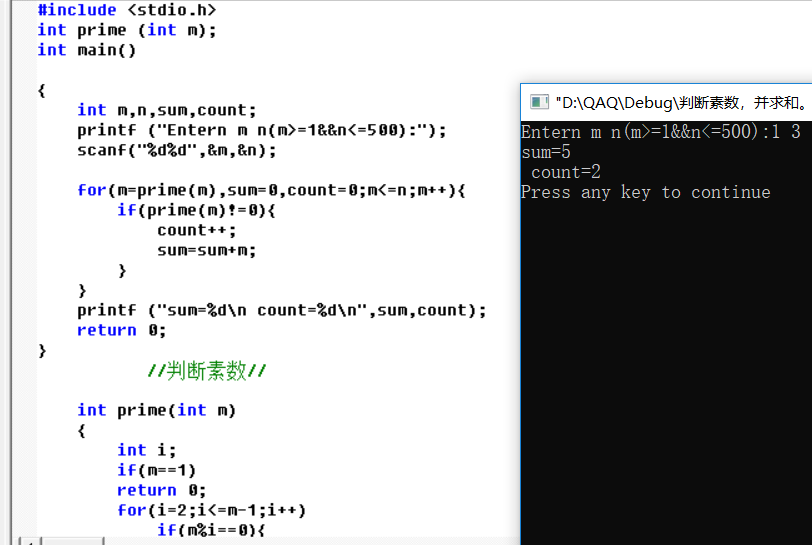Click the green comment "//判断素数//"
Viewport: 812px width, 545px height.
pyautogui.click(x=207, y=371)
